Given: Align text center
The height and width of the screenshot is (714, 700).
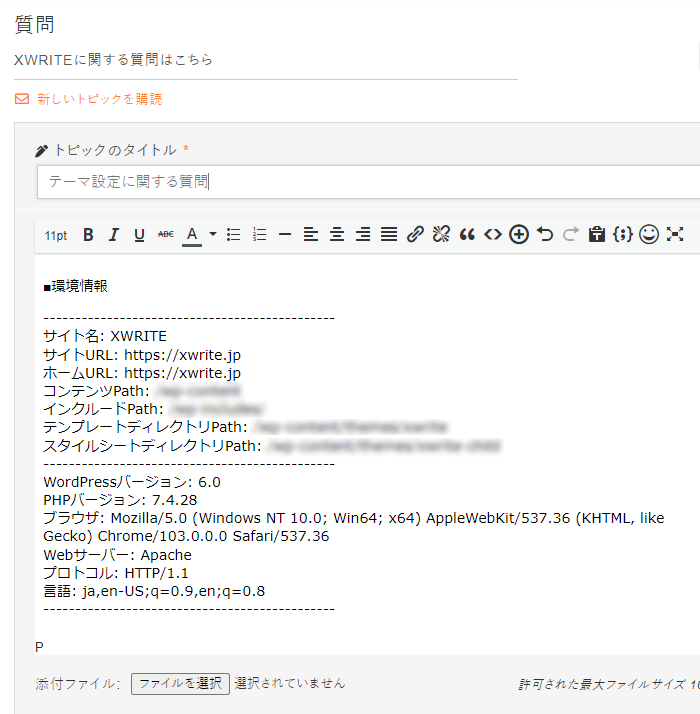Looking at the screenshot, I should tap(337, 235).
